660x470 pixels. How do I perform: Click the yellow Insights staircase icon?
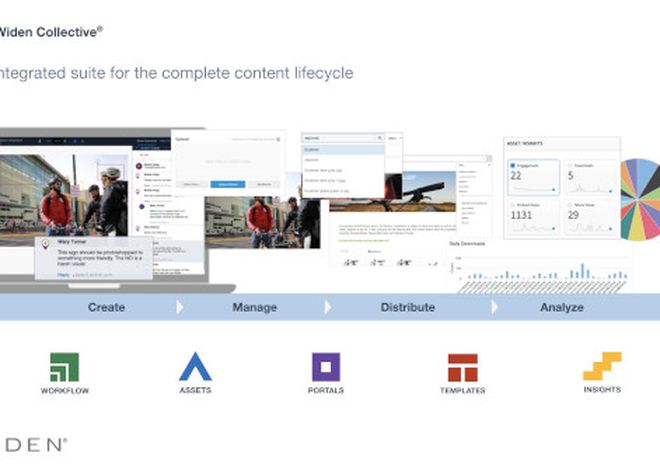[x=602, y=366]
